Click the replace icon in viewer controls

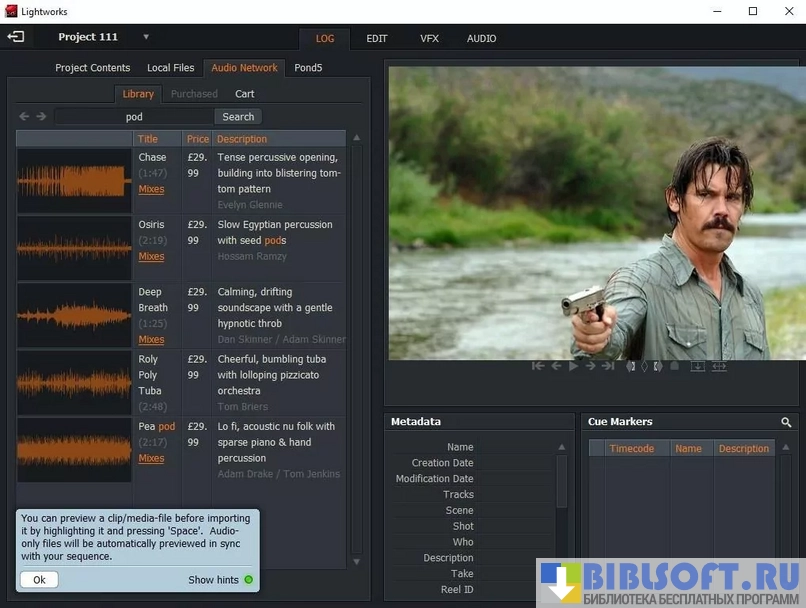719,366
